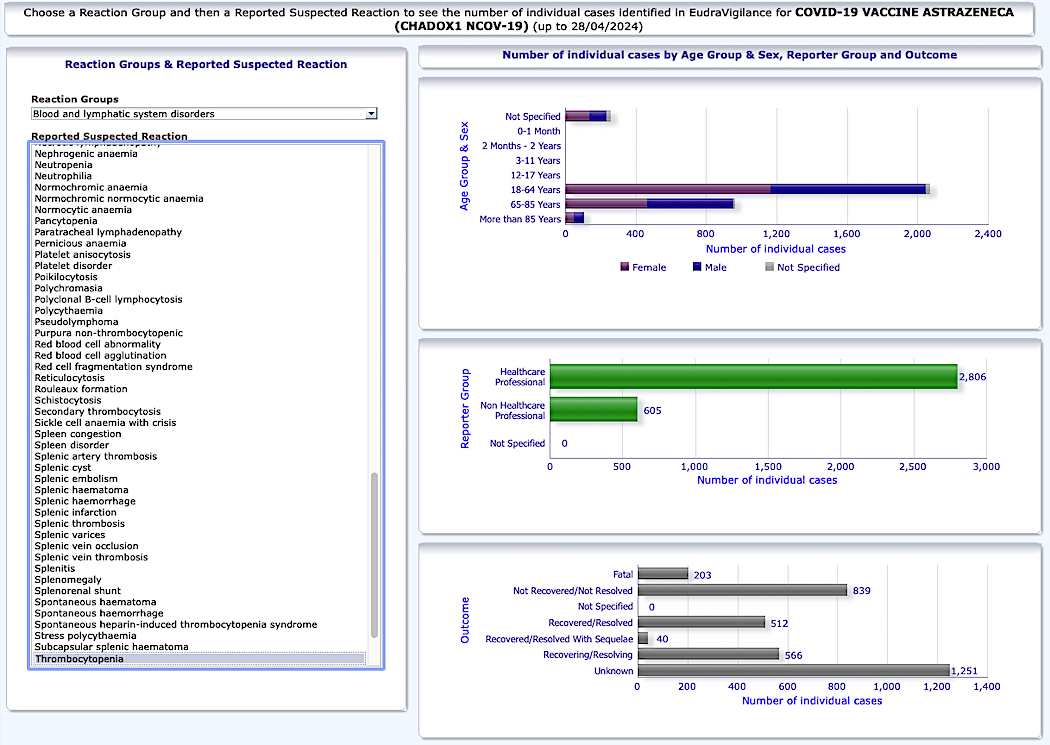Click the reaction list scrollbar thumb

pos(374,556)
